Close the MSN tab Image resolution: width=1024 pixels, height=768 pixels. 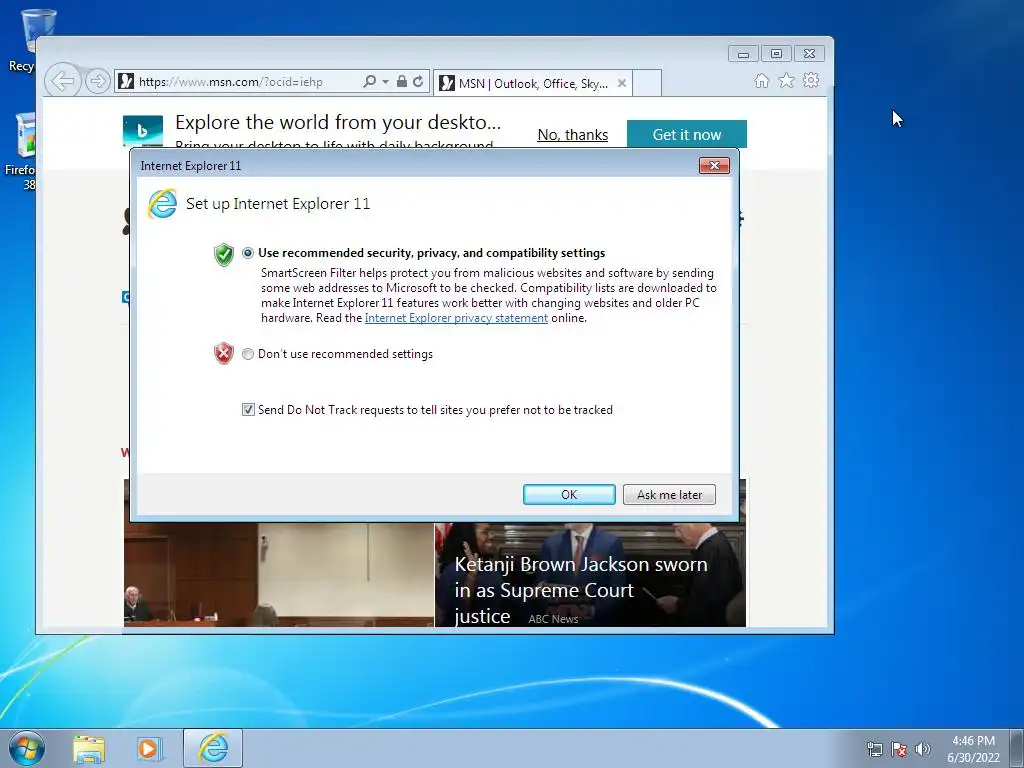tap(622, 83)
